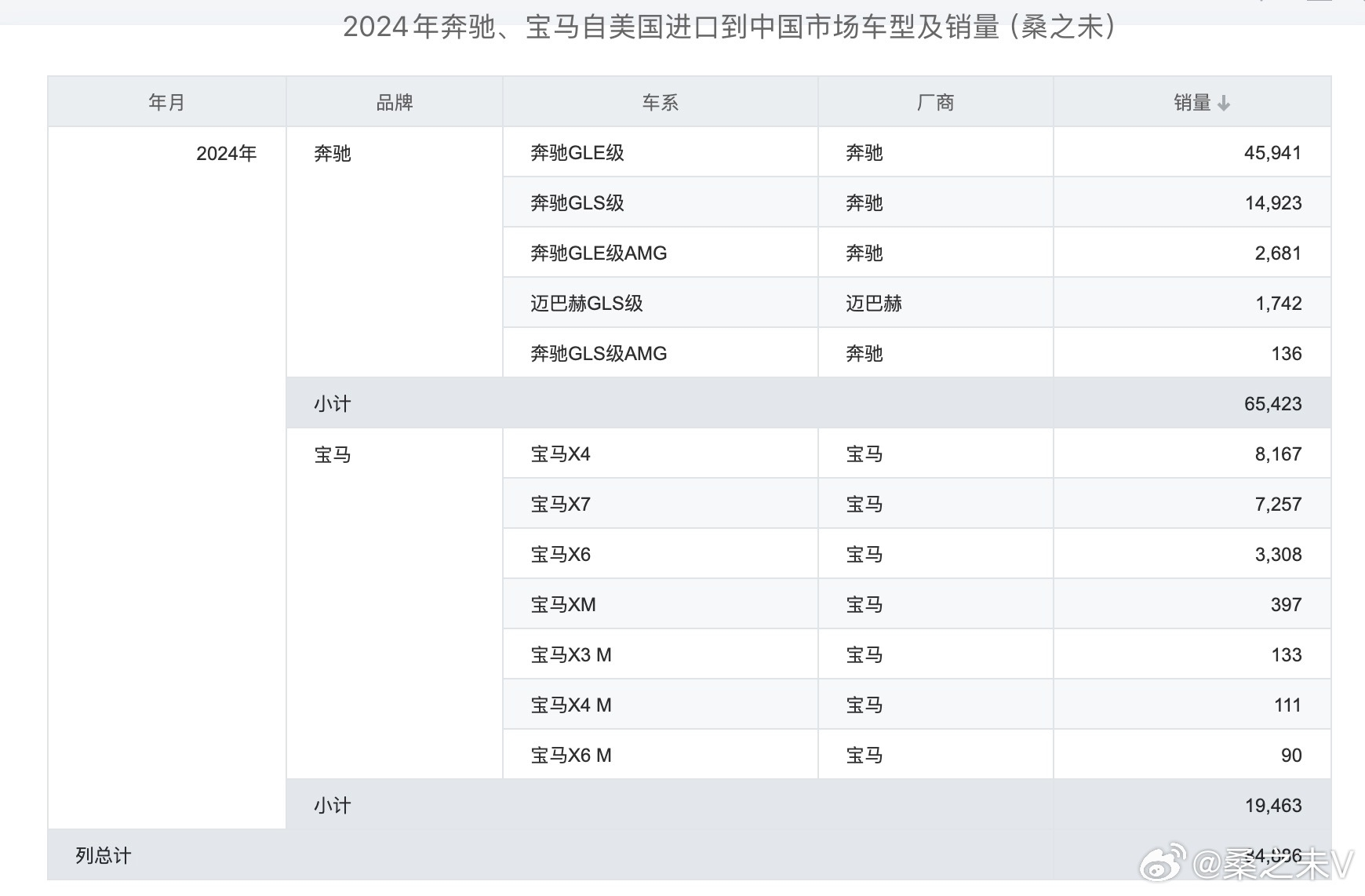Screen dimensions: 1365x896
Task: Select the 迈巴赫GLS级 model cell
Action: point(661,303)
